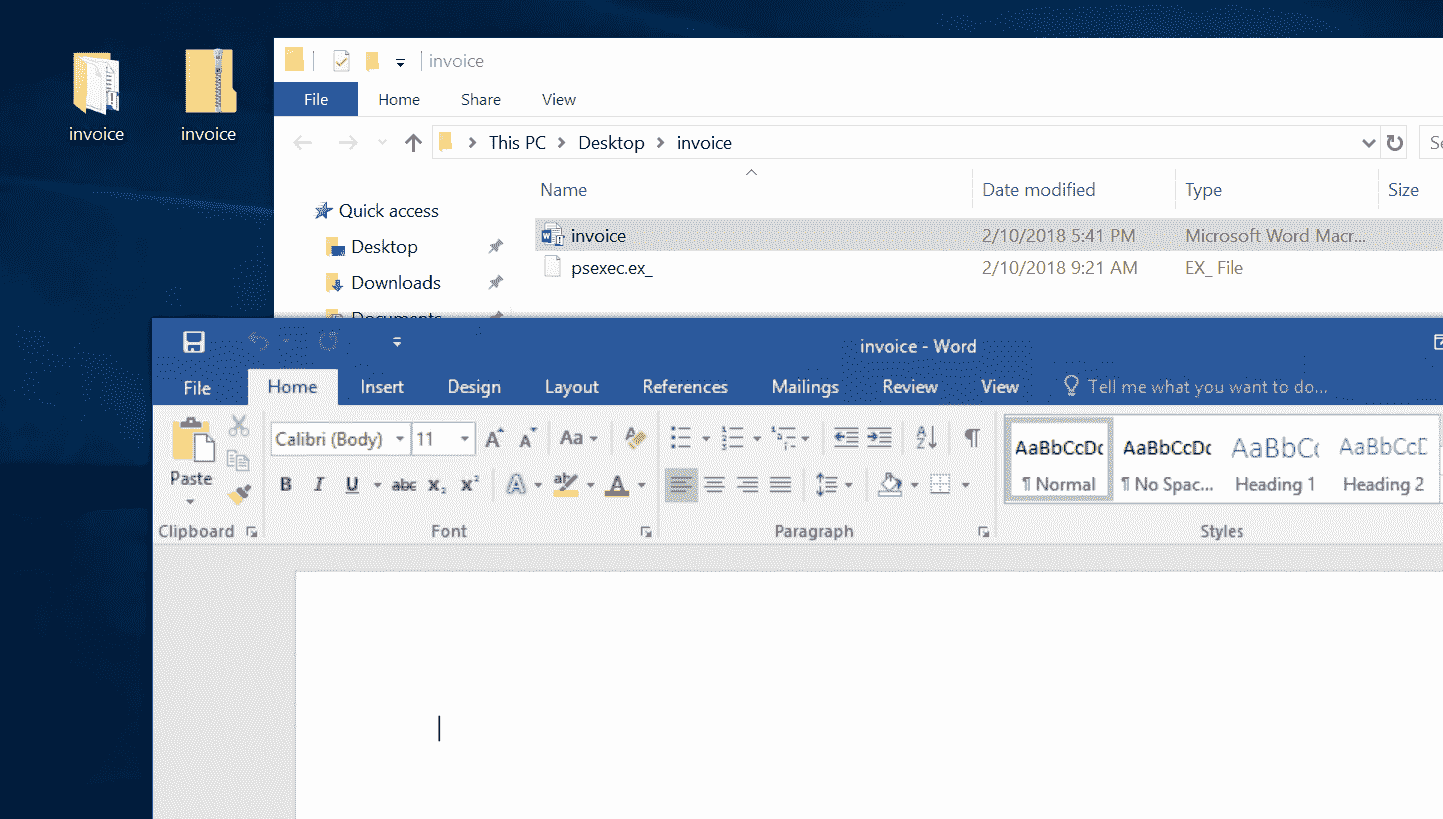Open Downloads in Quick access
Viewport: 1443px width, 819px height.
[x=395, y=283]
